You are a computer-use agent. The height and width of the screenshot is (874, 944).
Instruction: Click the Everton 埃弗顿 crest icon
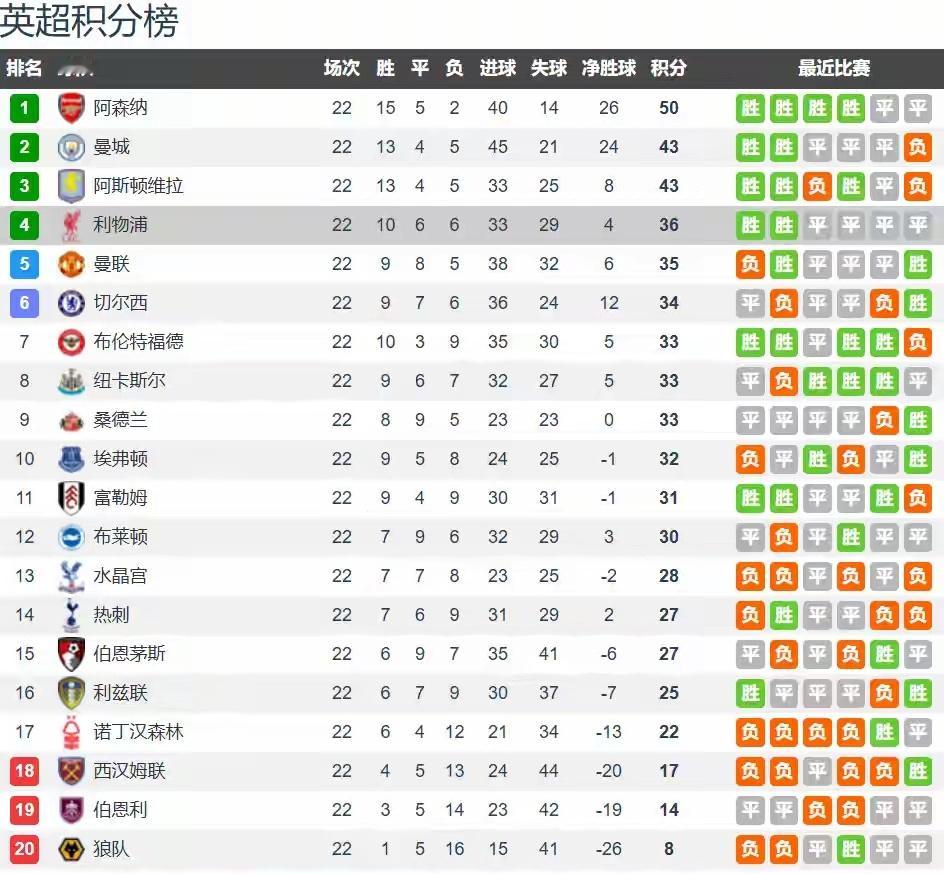coord(72,459)
